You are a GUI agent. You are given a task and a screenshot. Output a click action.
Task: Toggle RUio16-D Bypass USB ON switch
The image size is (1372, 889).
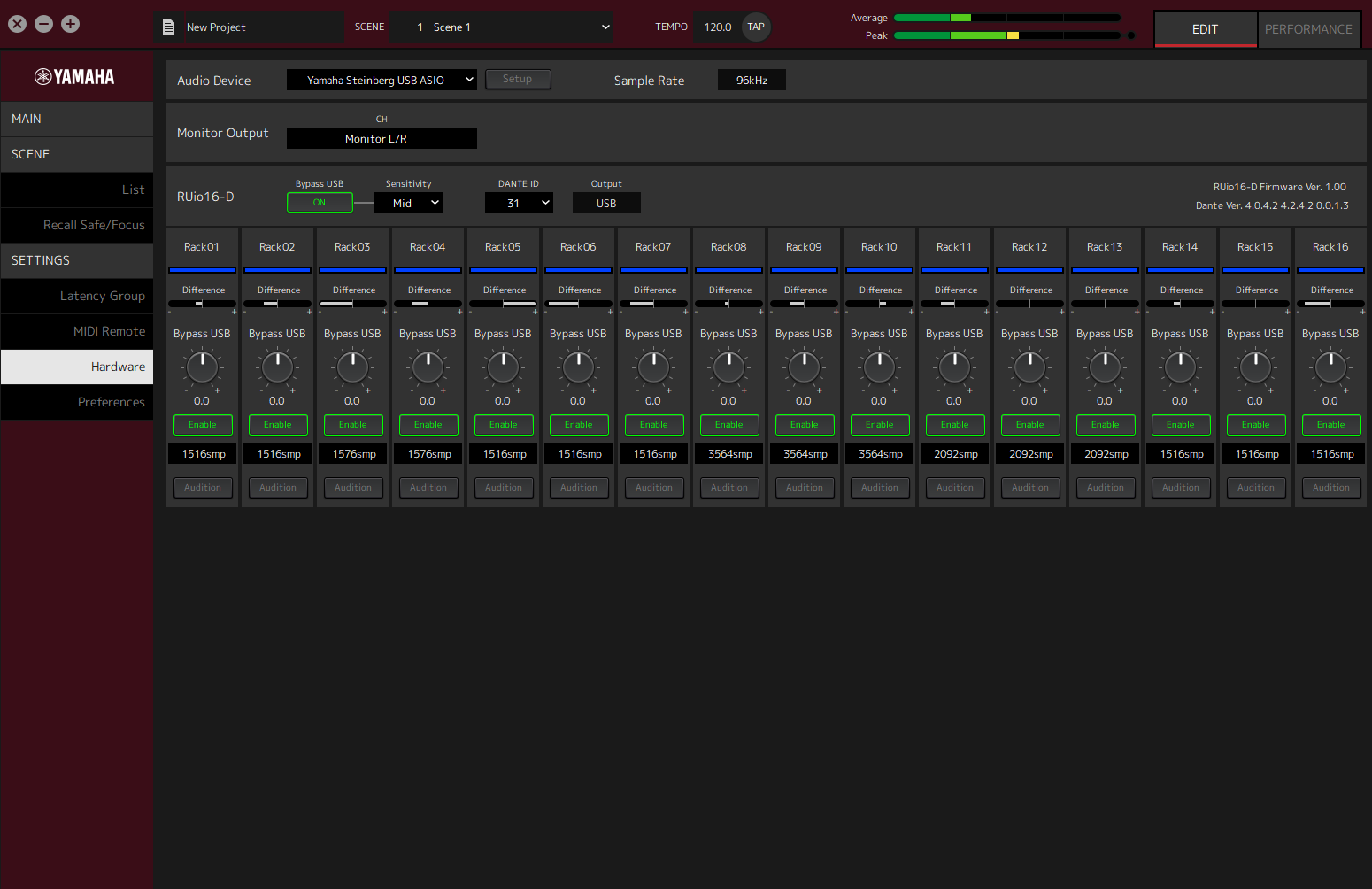coord(320,203)
